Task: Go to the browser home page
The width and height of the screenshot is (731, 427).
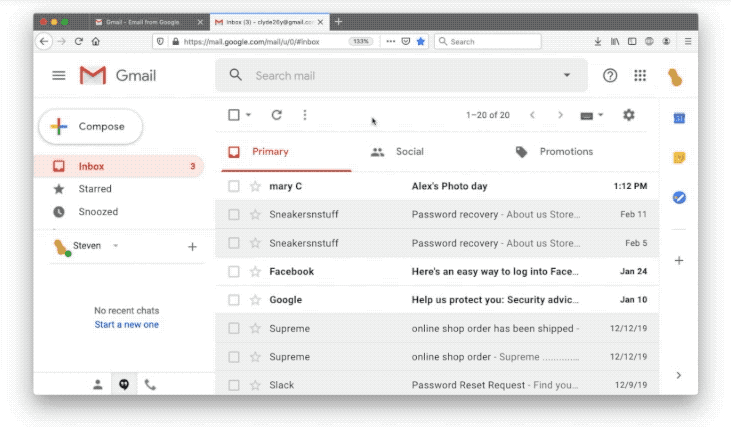Action: tap(96, 41)
